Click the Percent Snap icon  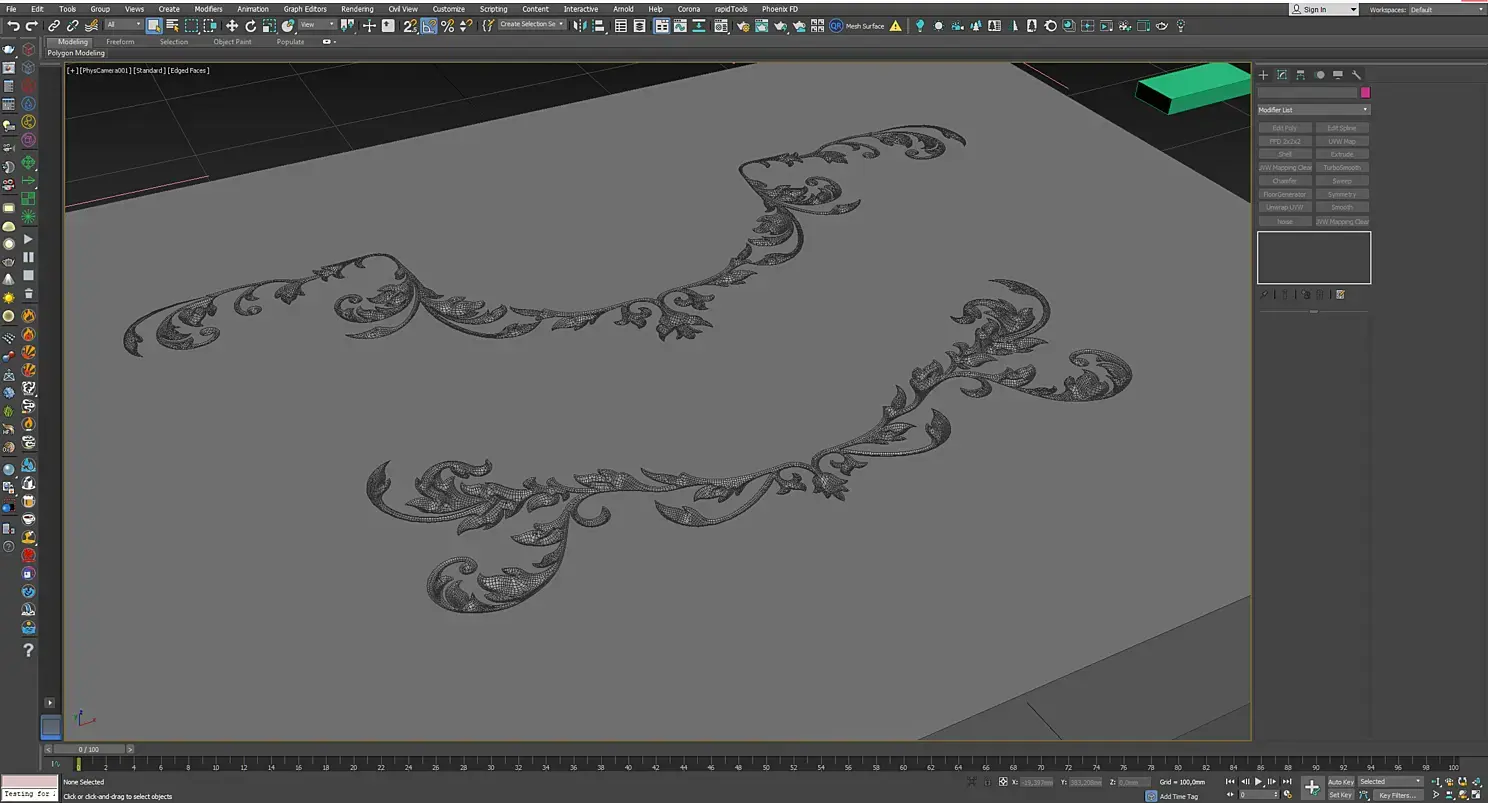point(447,26)
